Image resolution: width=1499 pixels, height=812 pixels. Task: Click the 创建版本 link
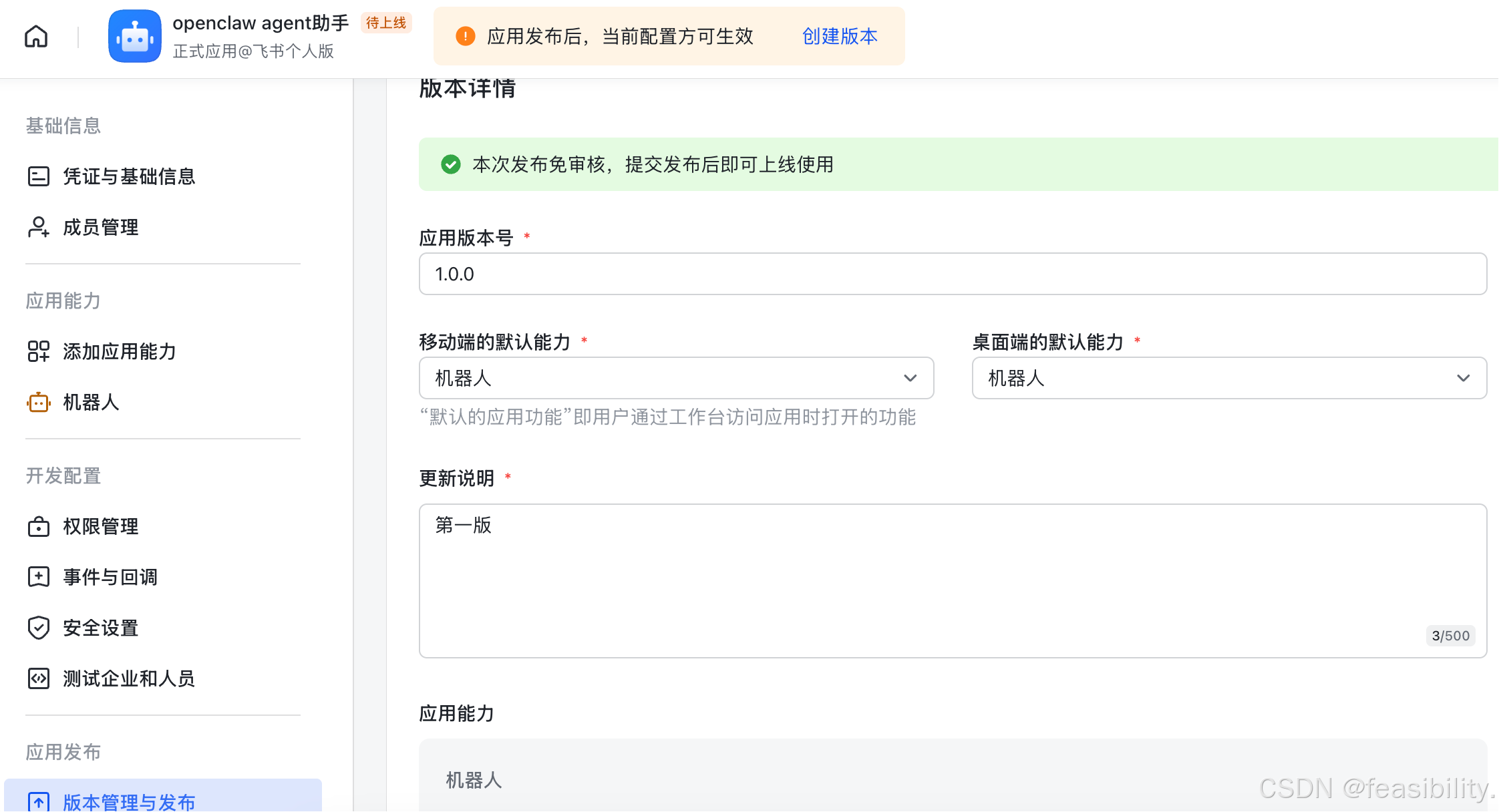tap(839, 37)
